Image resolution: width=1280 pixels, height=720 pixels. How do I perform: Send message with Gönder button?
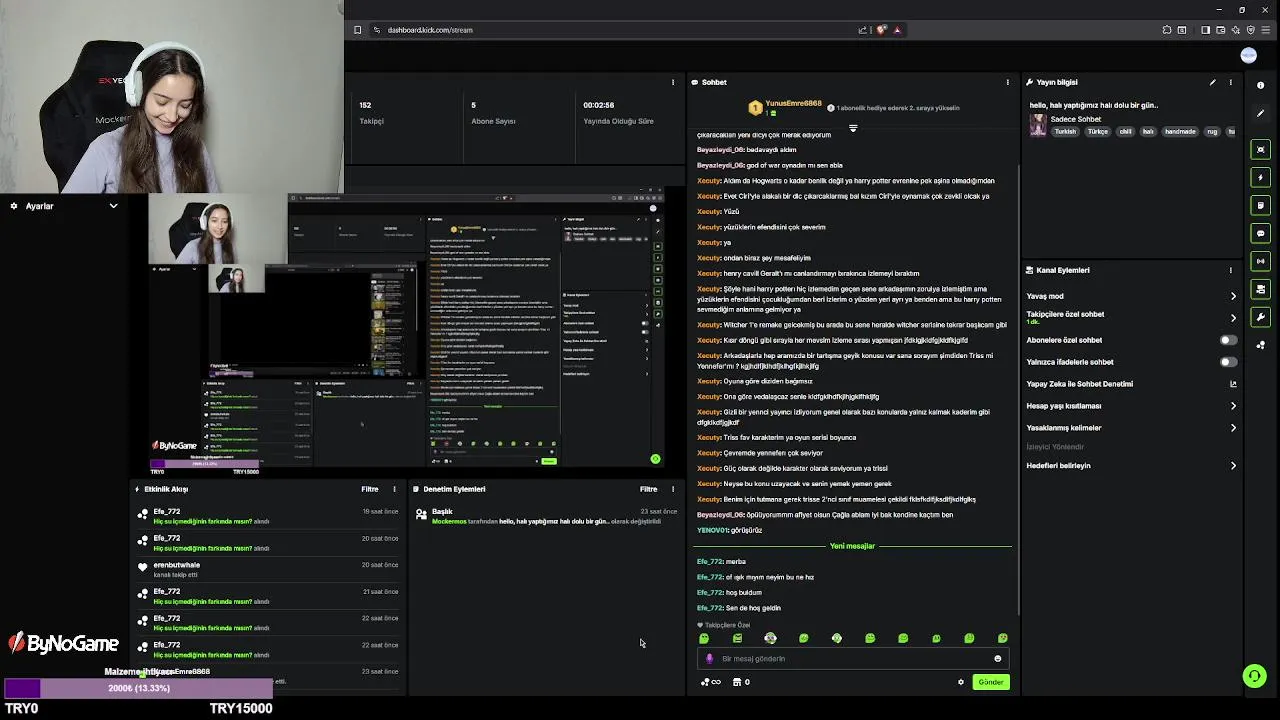click(x=991, y=682)
